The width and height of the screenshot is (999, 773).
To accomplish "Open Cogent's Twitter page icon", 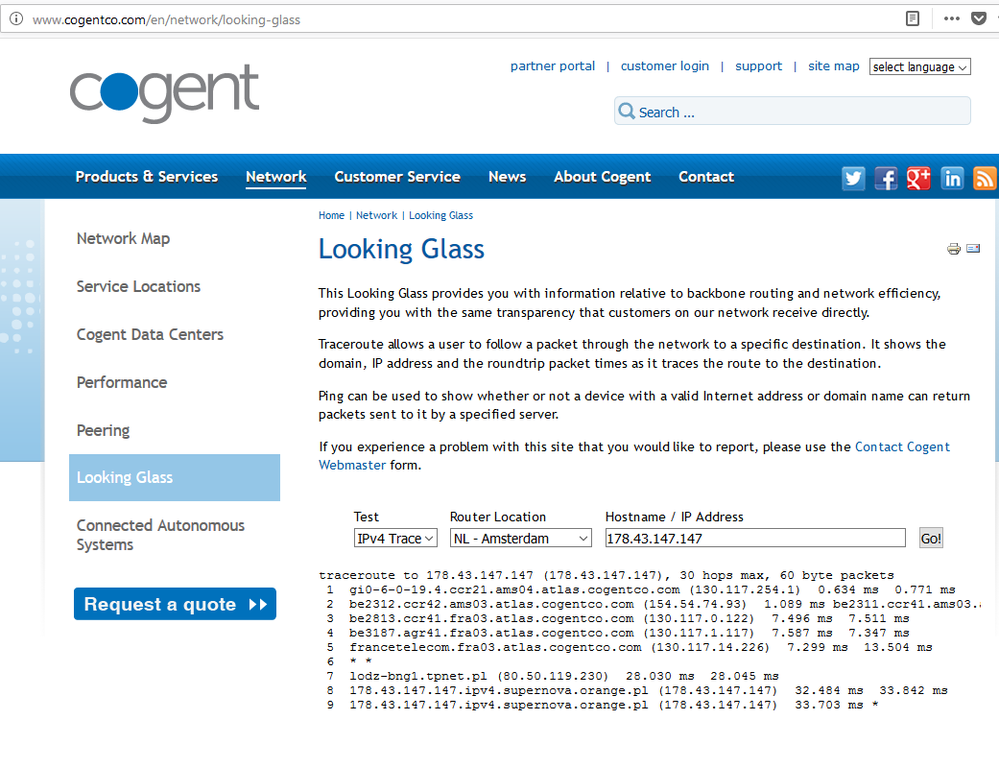I will pyautogui.click(x=853, y=178).
